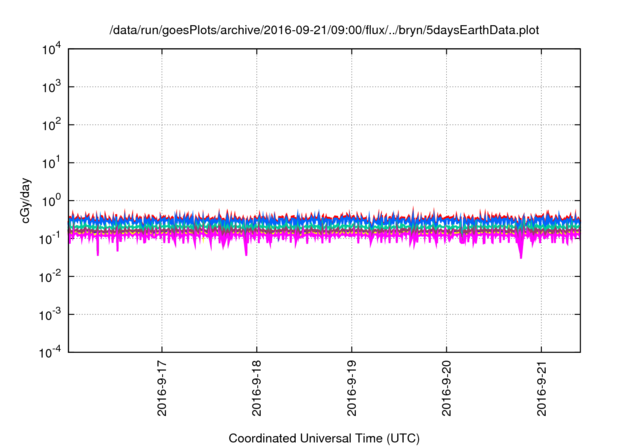Click the magenta dip just before 2016-9-18
Screen dimensions: 640x448
pyautogui.click(x=246, y=252)
